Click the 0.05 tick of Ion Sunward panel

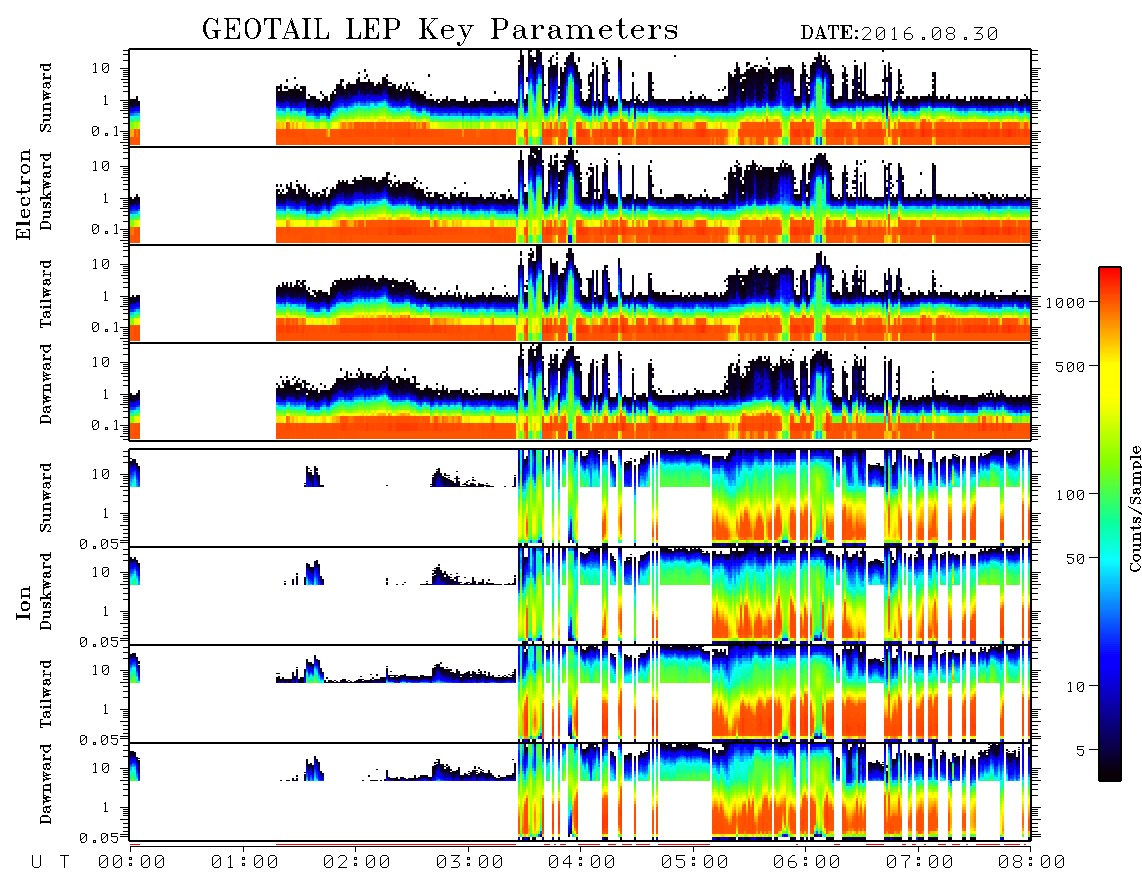98,543
